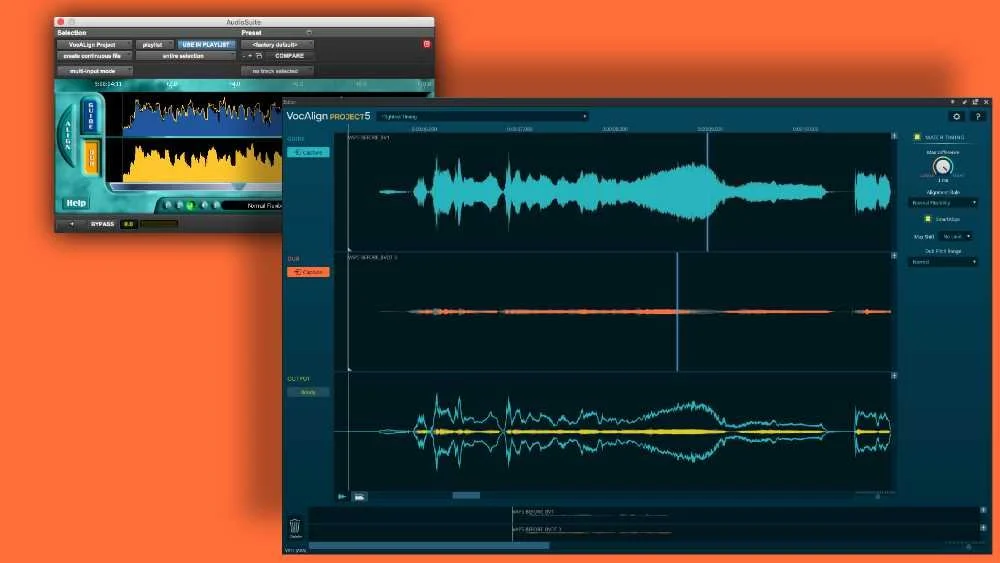Screen dimensions: 1000x563
Task: Open the Preset menu circle icon in AudioSuite
Action: pos(309,33)
